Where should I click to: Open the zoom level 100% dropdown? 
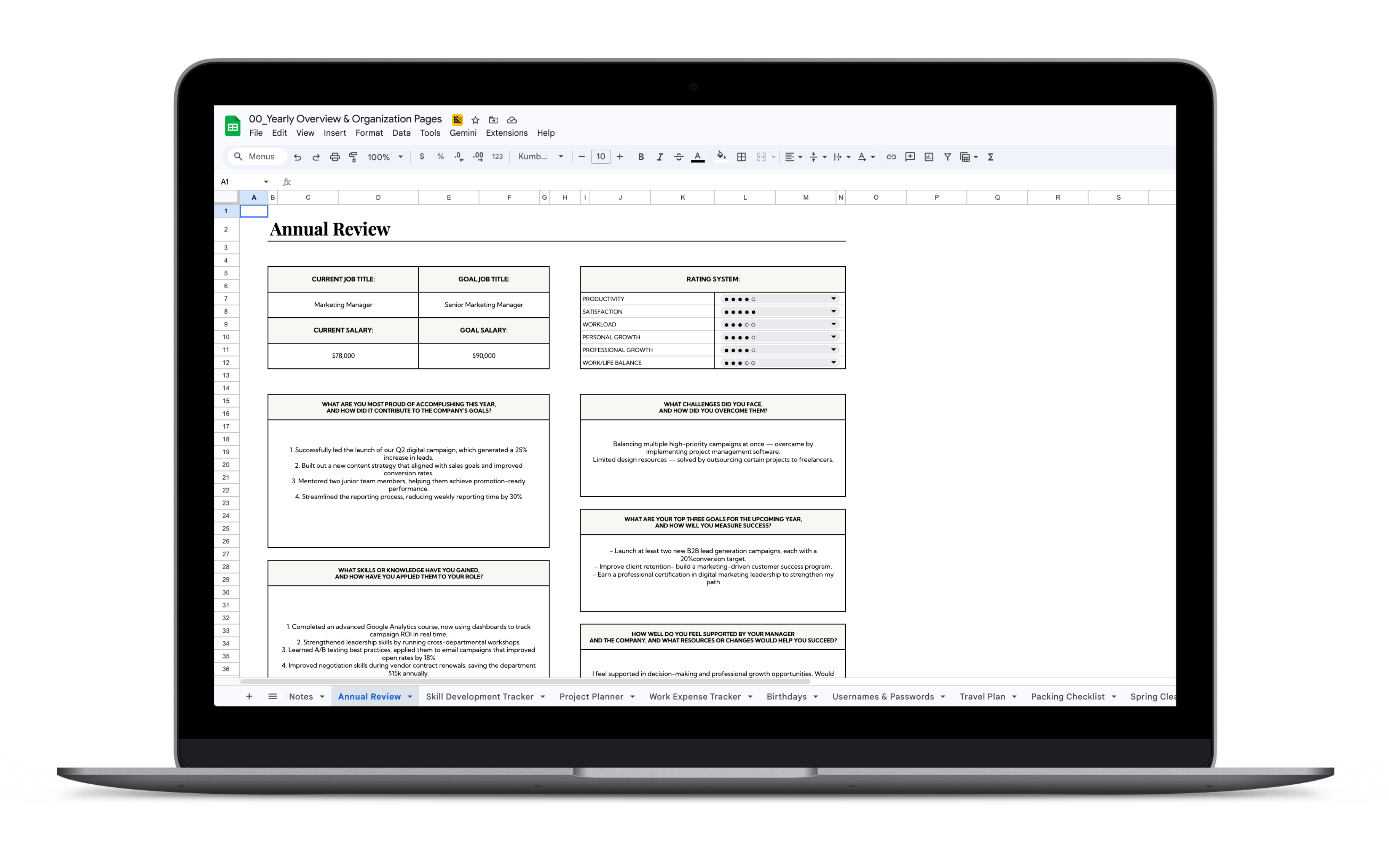[385, 157]
